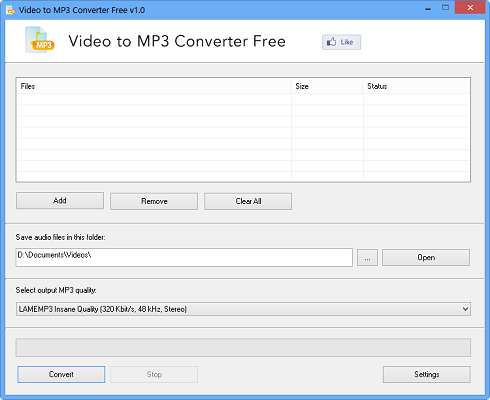490x400 pixels.
Task: Expand the output MP3 quality dropdown
Action: tap(243, 309)
